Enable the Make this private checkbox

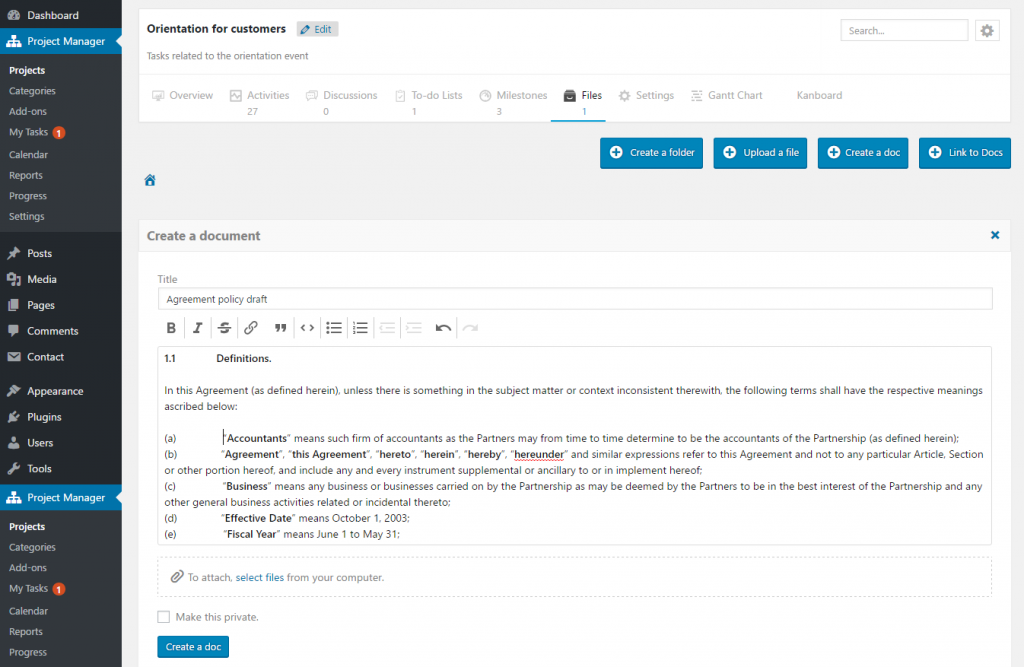164,616
